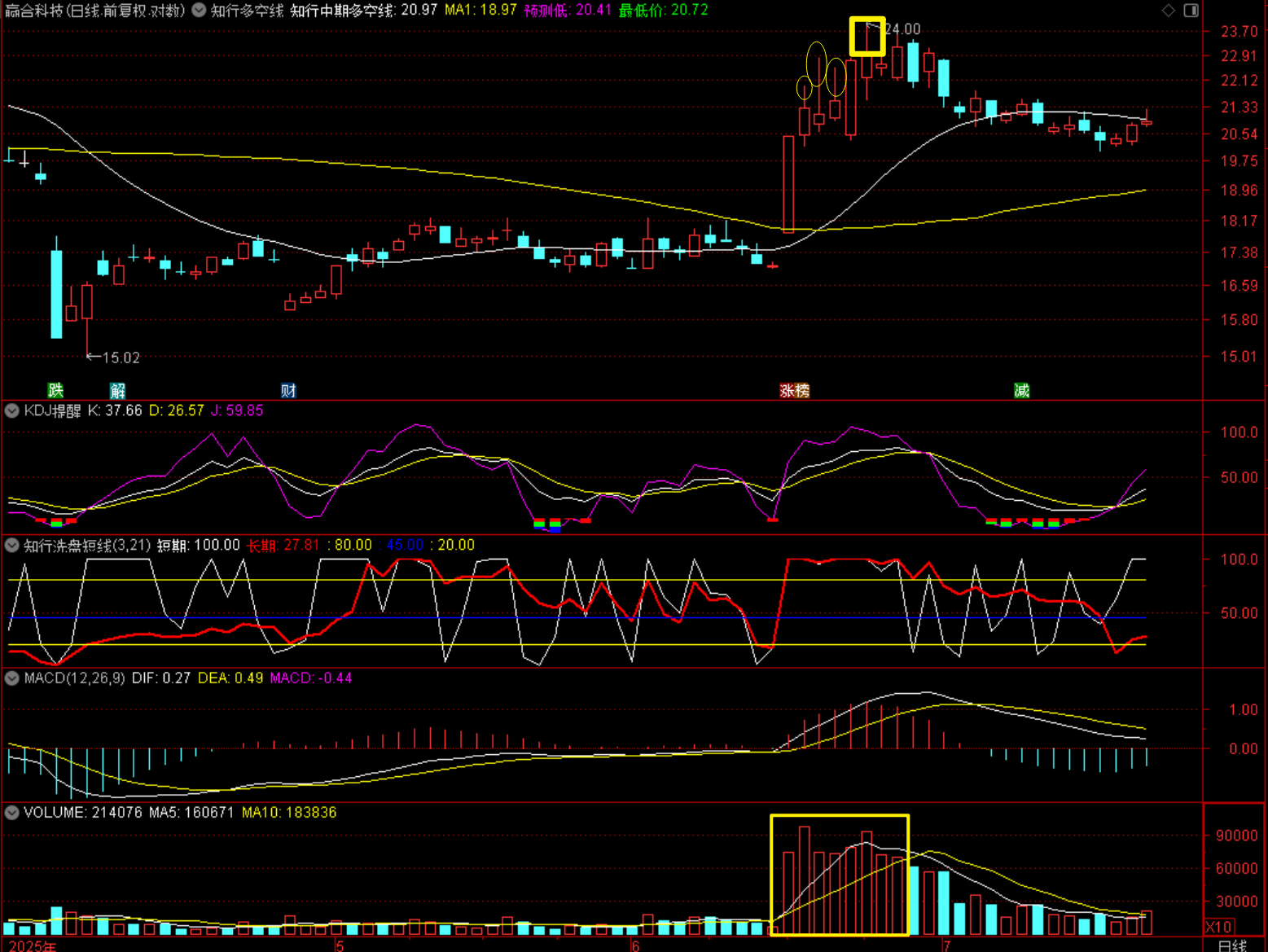The height and width of the screenshot is (952, 1268).
Task: Click the MACD: -0.44 readout
Action: pyautogui.click(x=311, y=678)
